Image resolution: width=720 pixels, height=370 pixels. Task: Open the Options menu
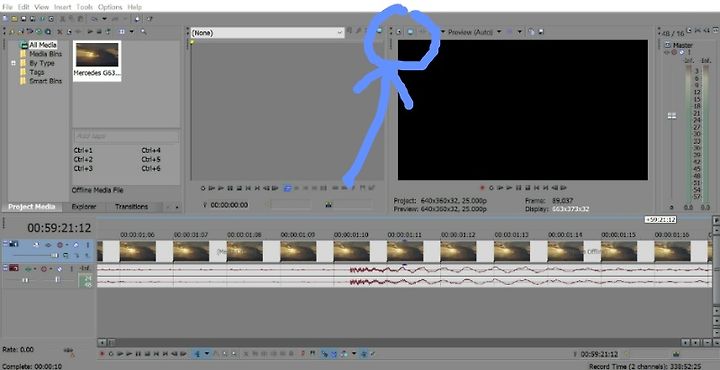pos(110,7)
